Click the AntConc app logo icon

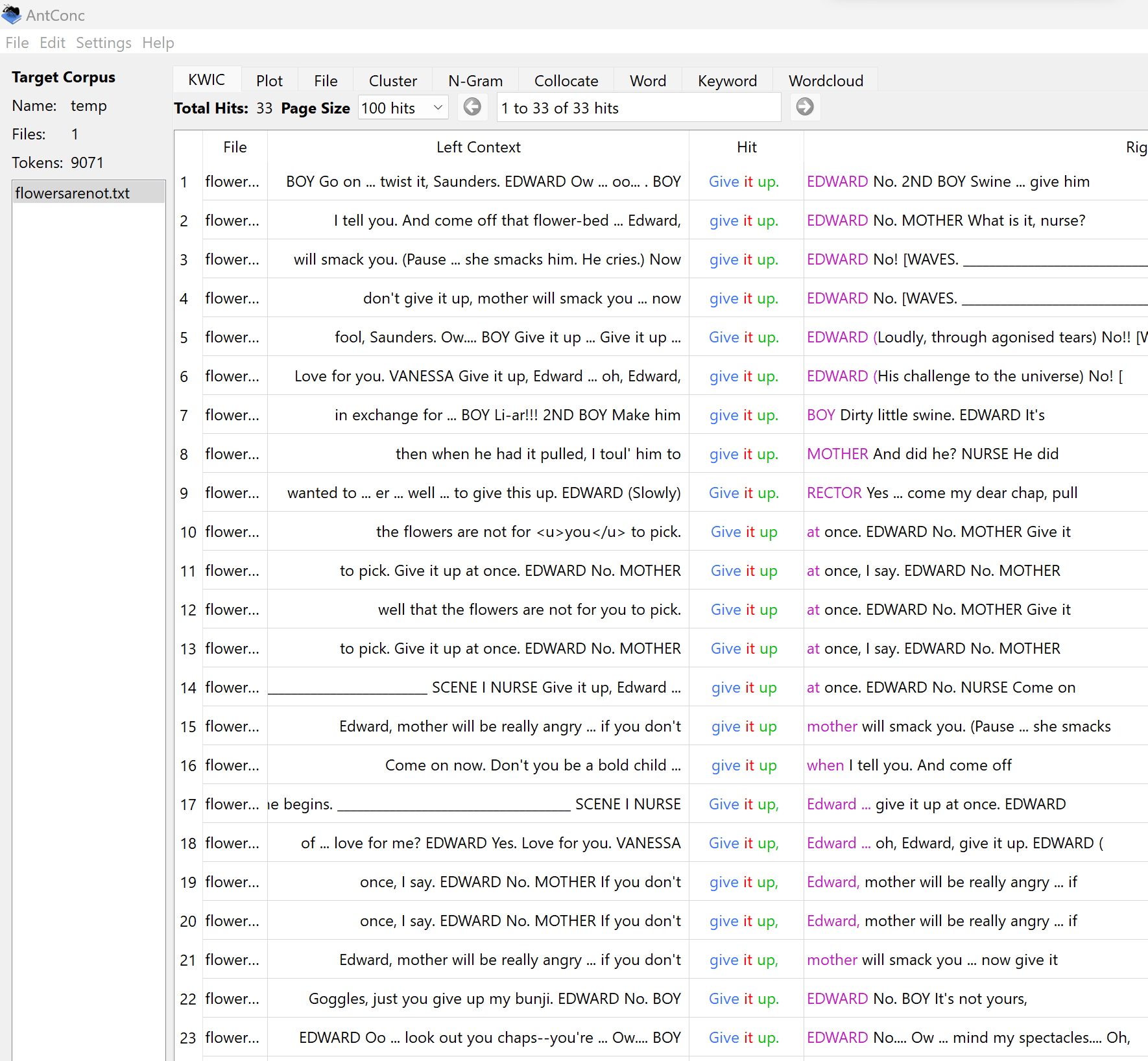12,14
